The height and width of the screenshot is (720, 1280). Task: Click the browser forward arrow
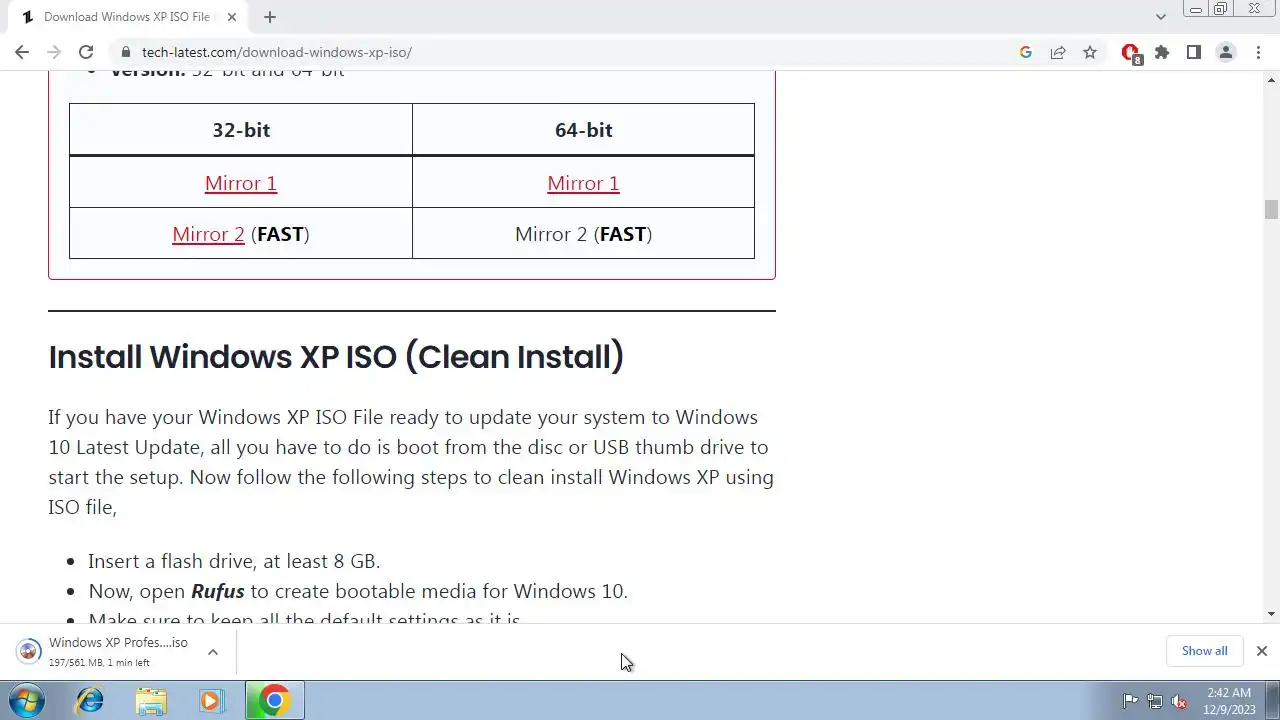pyautogui.click(x=54, y=52)
